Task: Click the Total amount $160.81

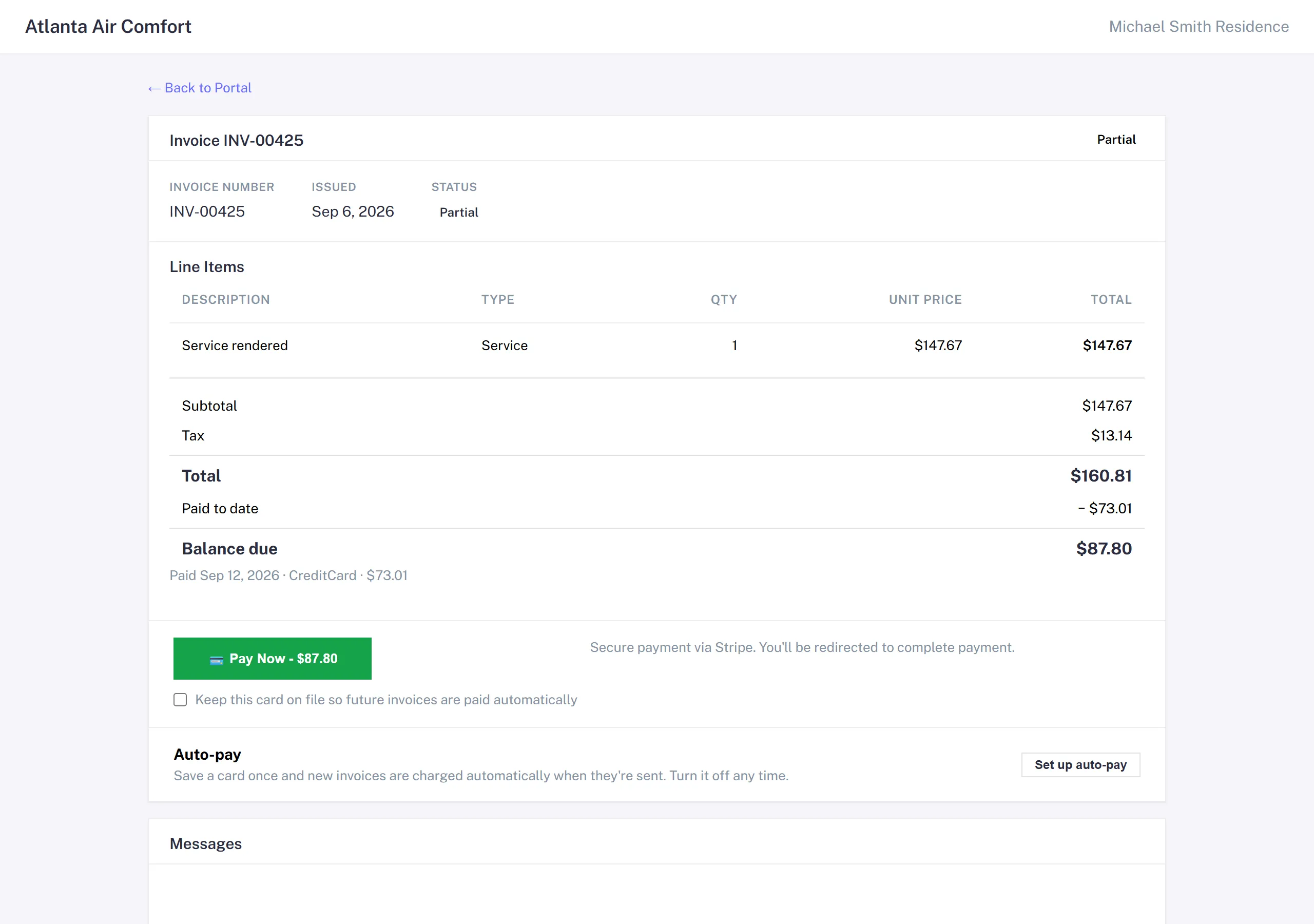Action: 1100,476
